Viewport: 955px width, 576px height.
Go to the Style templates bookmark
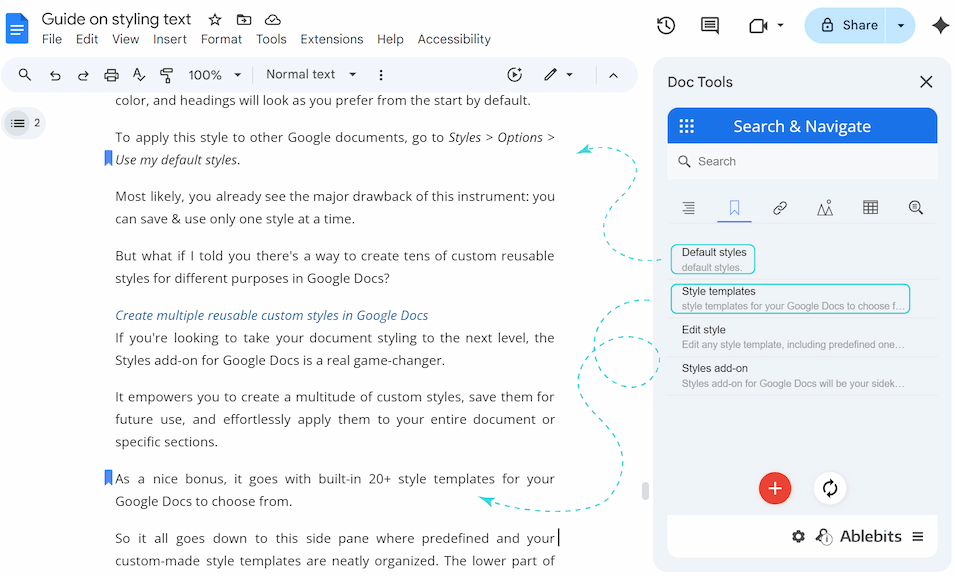(790, 298)
